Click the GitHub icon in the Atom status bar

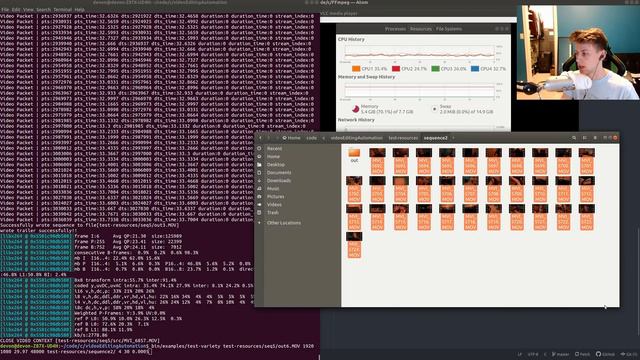point(605,354)
